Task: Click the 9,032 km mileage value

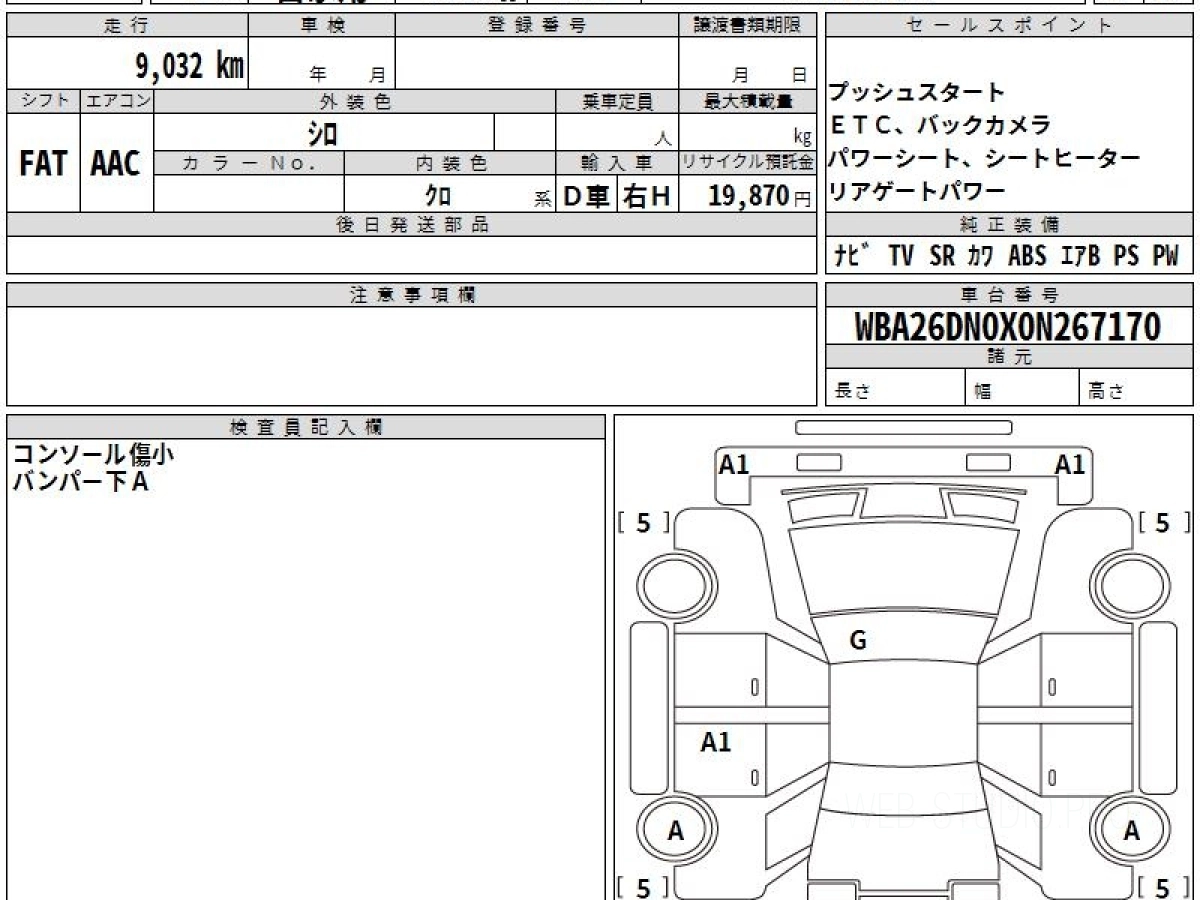Action: tap(190, 66)
